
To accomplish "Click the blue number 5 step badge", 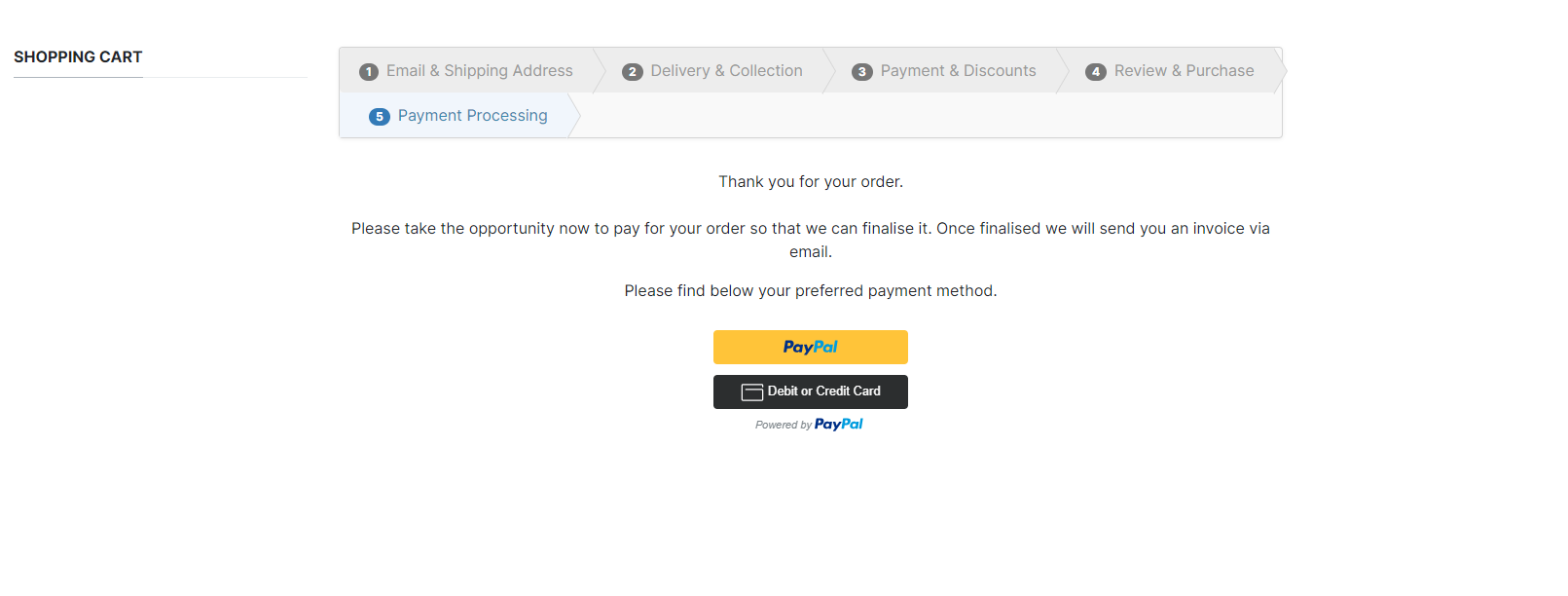I will pos(380,117).
